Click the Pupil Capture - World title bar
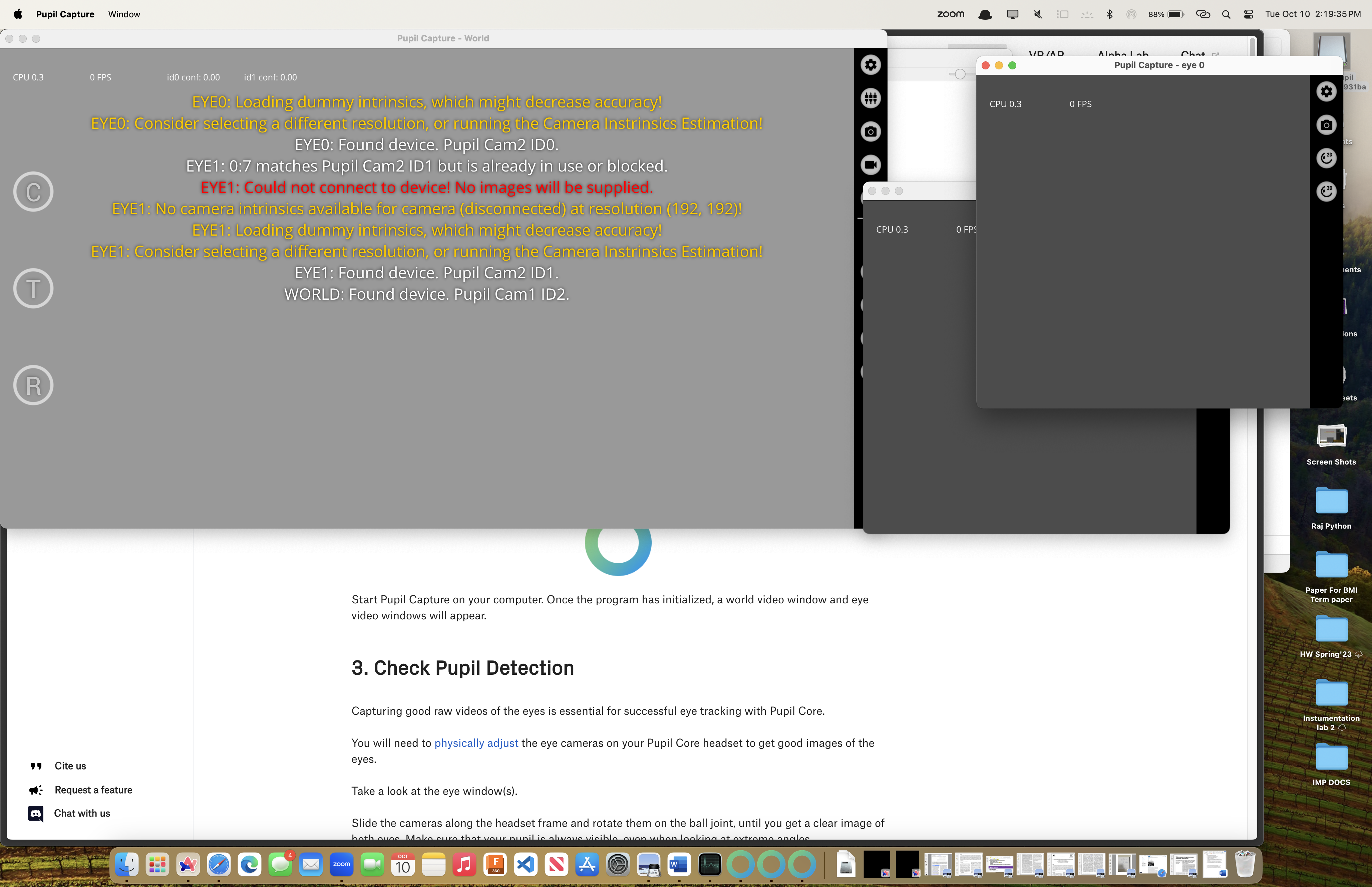 [x=443, y=38]
